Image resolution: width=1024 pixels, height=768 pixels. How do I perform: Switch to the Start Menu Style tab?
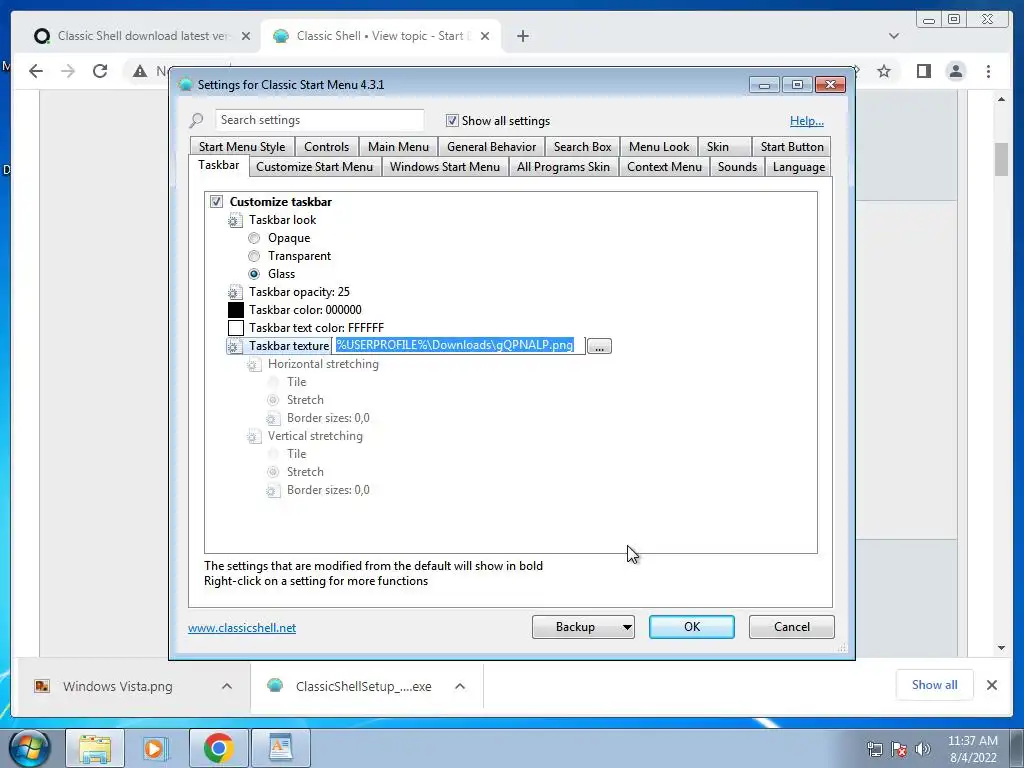point(242,147)
